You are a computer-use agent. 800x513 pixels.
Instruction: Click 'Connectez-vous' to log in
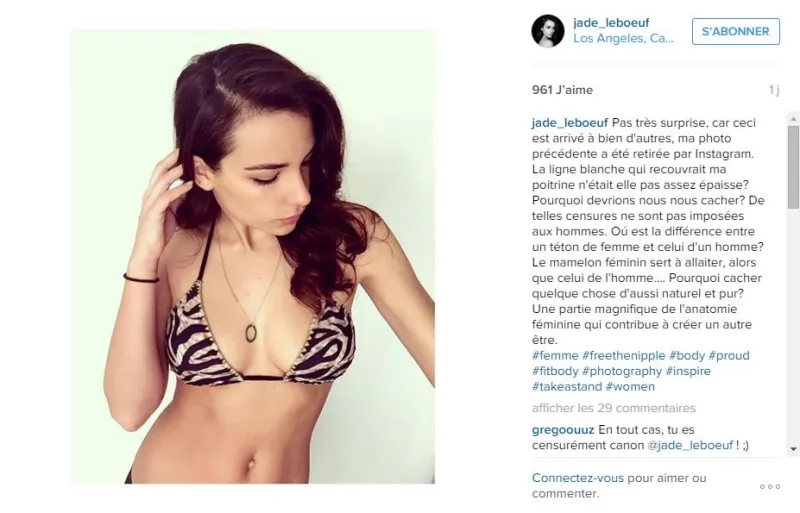pos(578,478)
